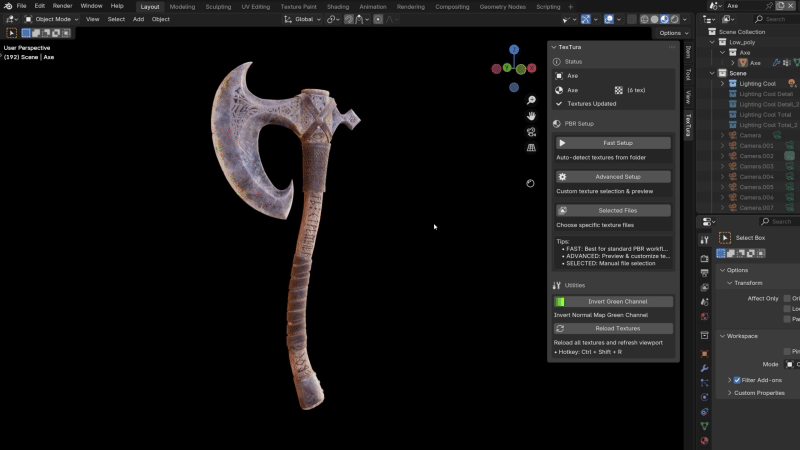Image resolution: width=800 pixels, height=450 pixels.
Task: Click the properties editor search field
Action: [780, 221]
